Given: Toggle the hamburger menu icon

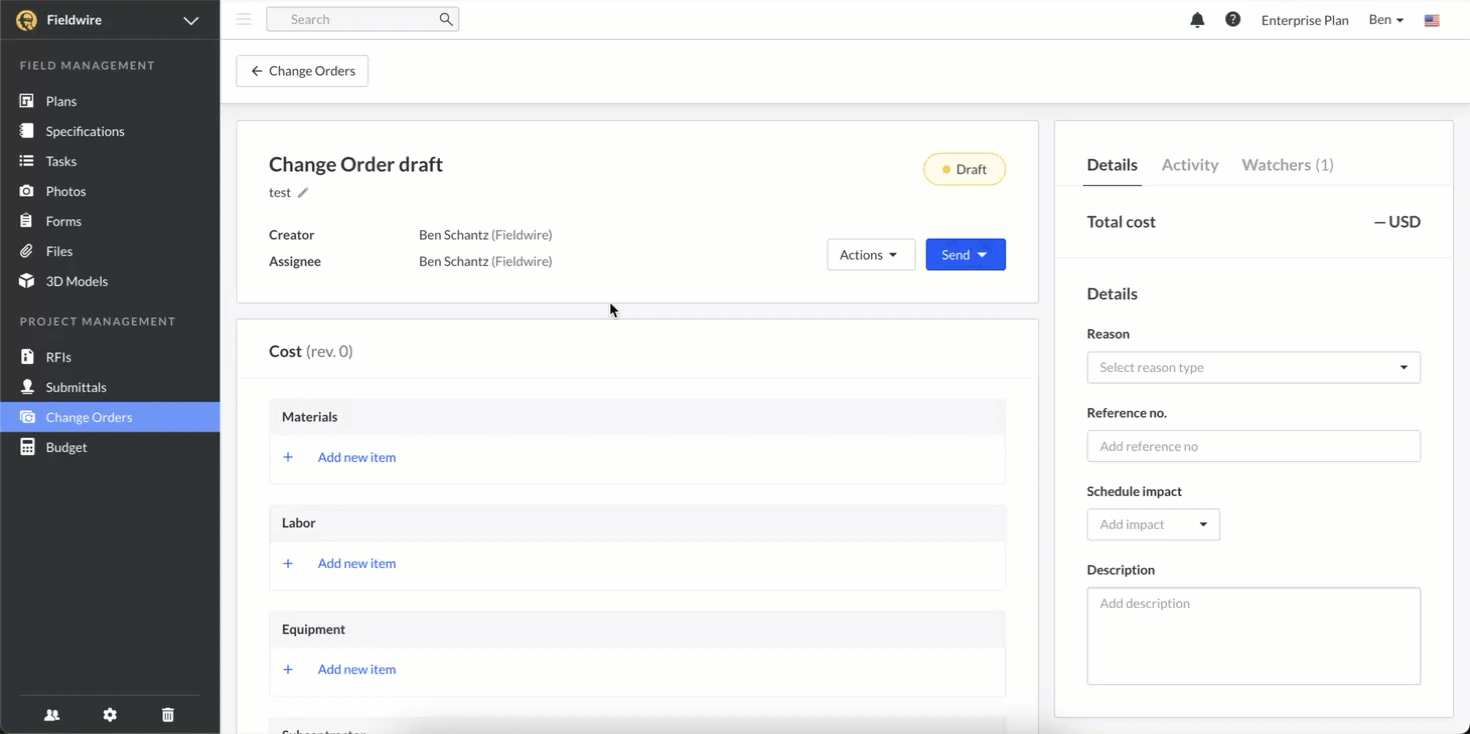Looking at the screenshot, I should point(244,19).
